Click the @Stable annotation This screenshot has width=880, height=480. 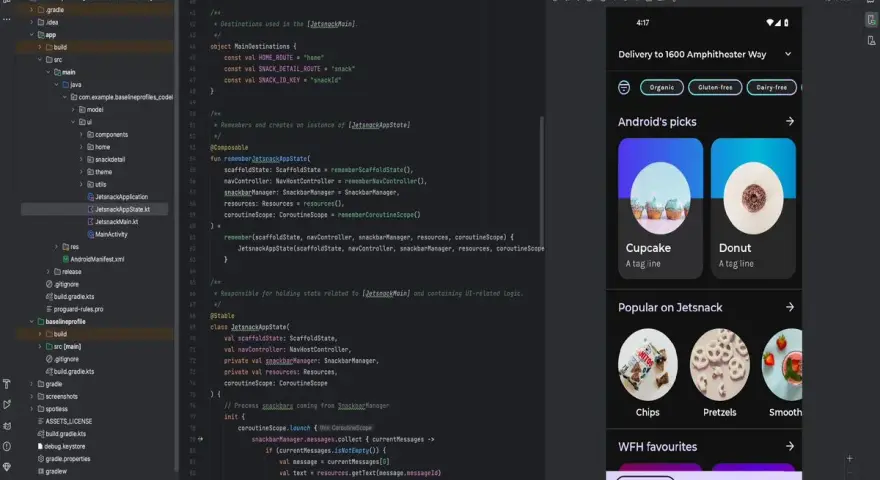coord(222,316)
